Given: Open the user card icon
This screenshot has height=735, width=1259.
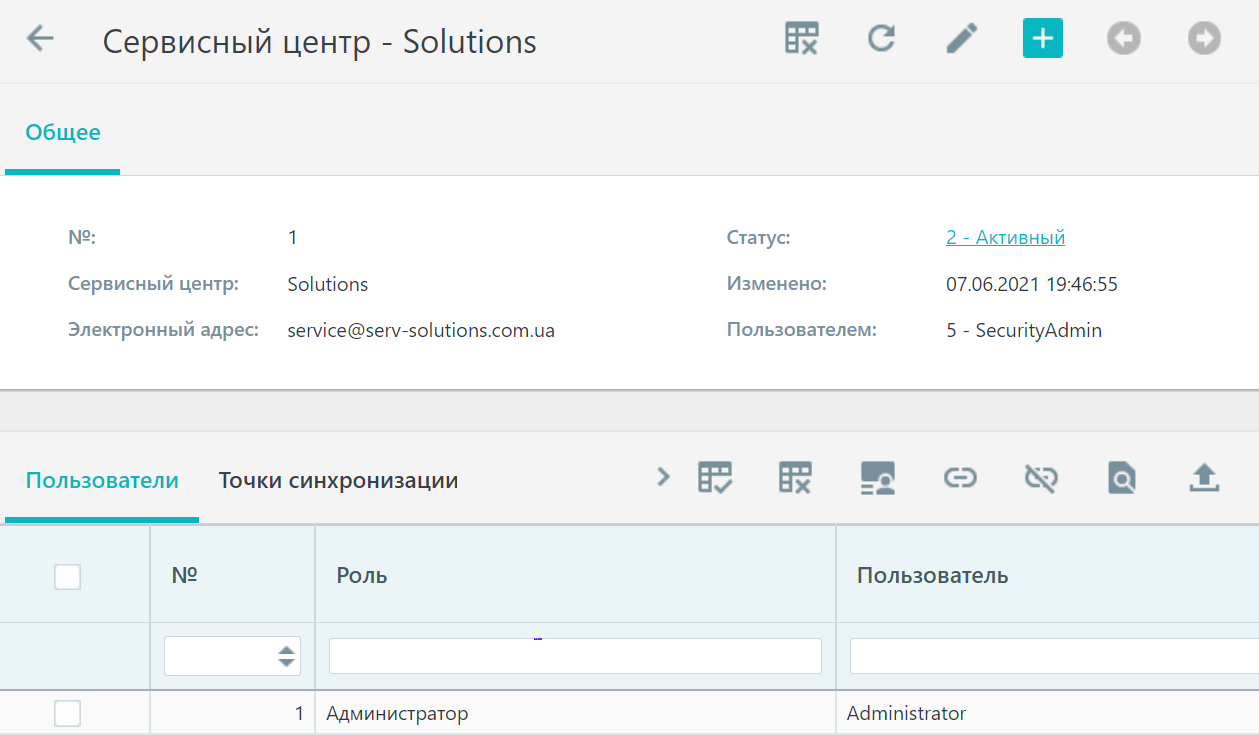Looking at the screenshot, I should [x=878, y=478].
